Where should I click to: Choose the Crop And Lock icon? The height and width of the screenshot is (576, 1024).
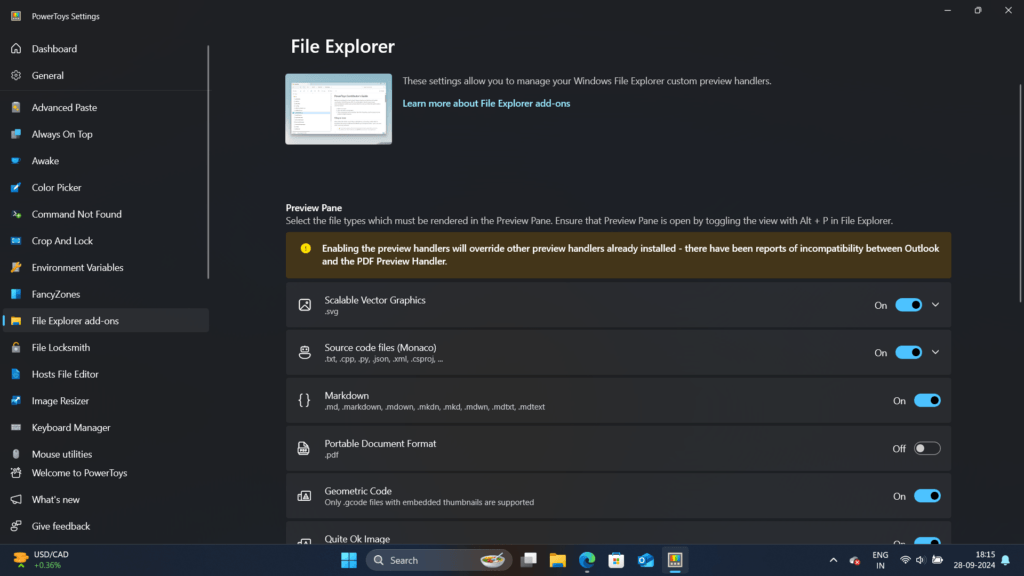(x=16, y=241)
